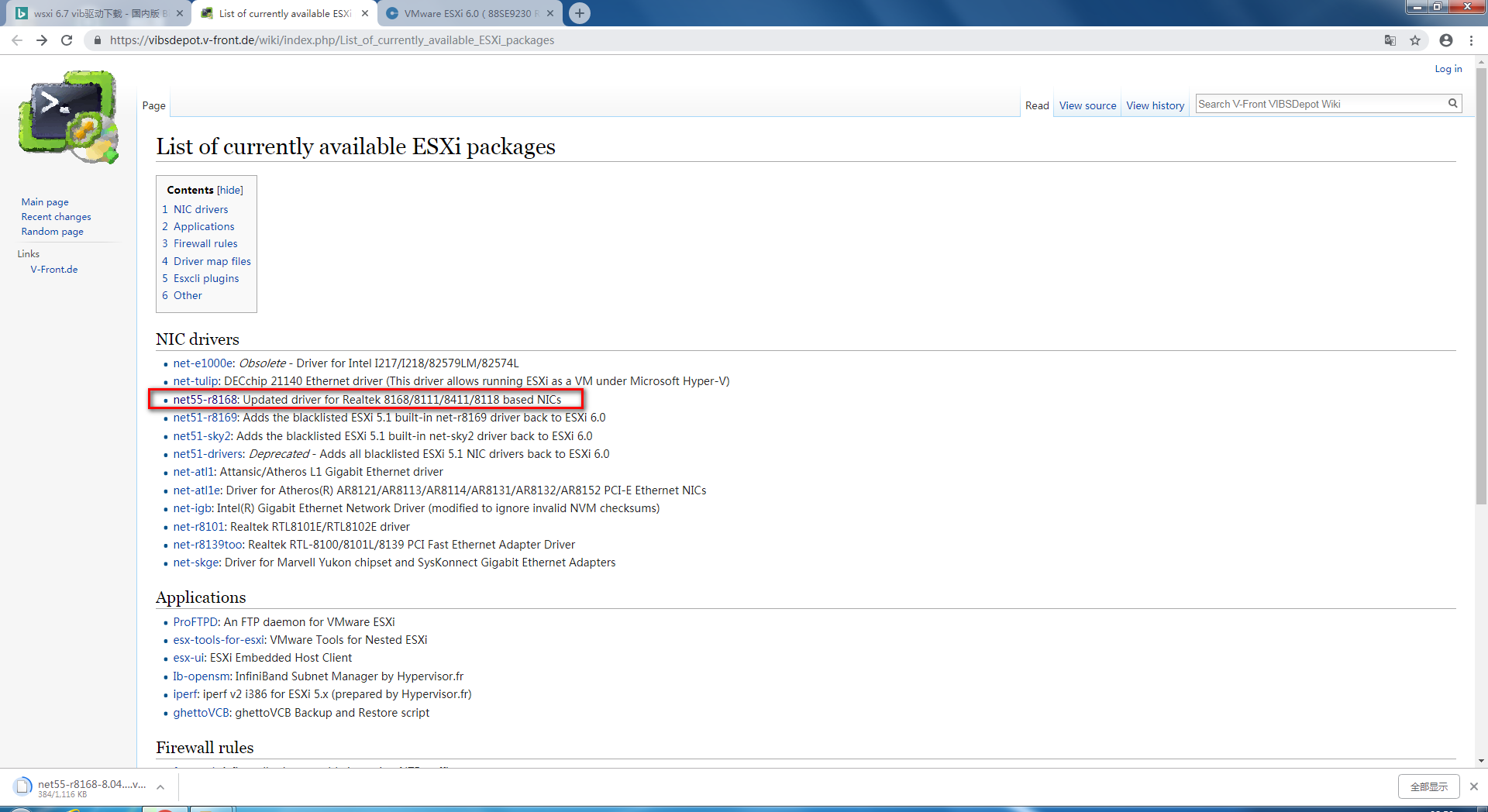Image resolution: width=1488 pixels, height=812 pixels.
Task: Open the net-skge driver link
Action: pyautogui.click(x=196, y=563)
